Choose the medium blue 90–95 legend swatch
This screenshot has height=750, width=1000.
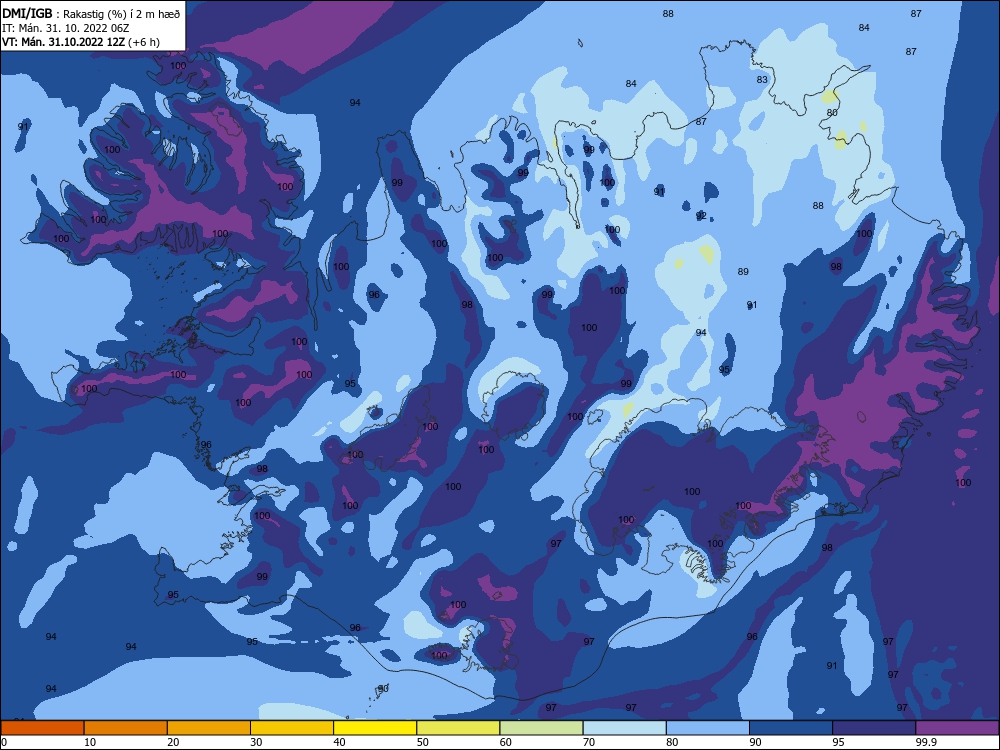click(x=791, y=728)
